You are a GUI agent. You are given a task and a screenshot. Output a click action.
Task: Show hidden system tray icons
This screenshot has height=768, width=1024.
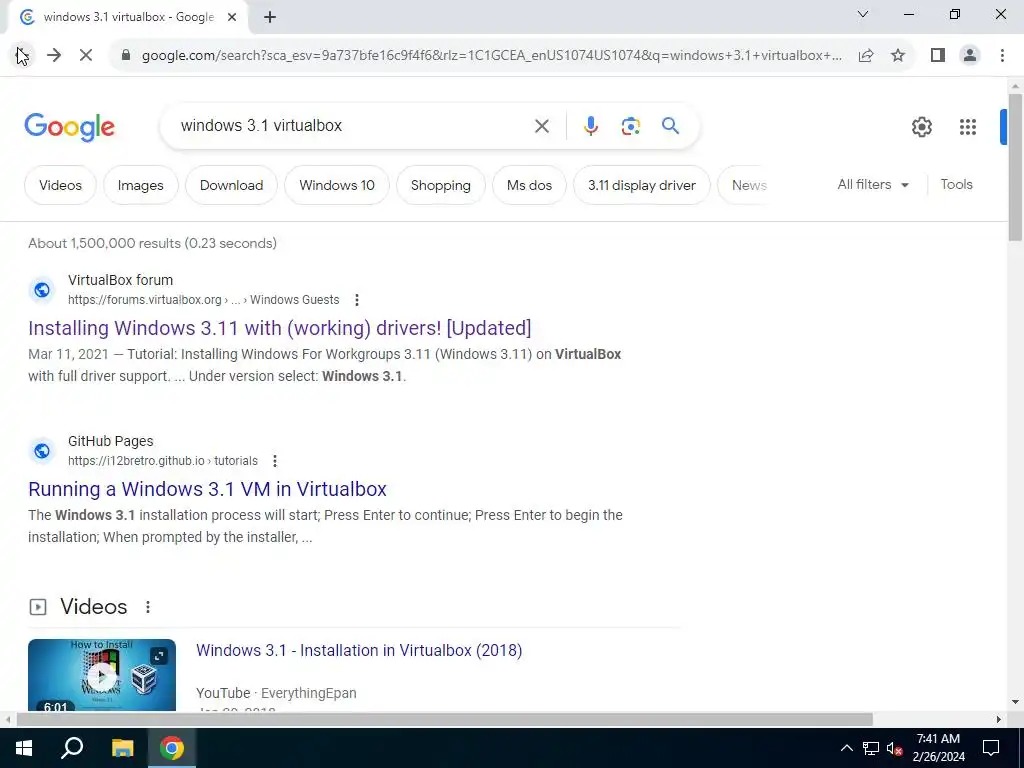pos(846,748)
